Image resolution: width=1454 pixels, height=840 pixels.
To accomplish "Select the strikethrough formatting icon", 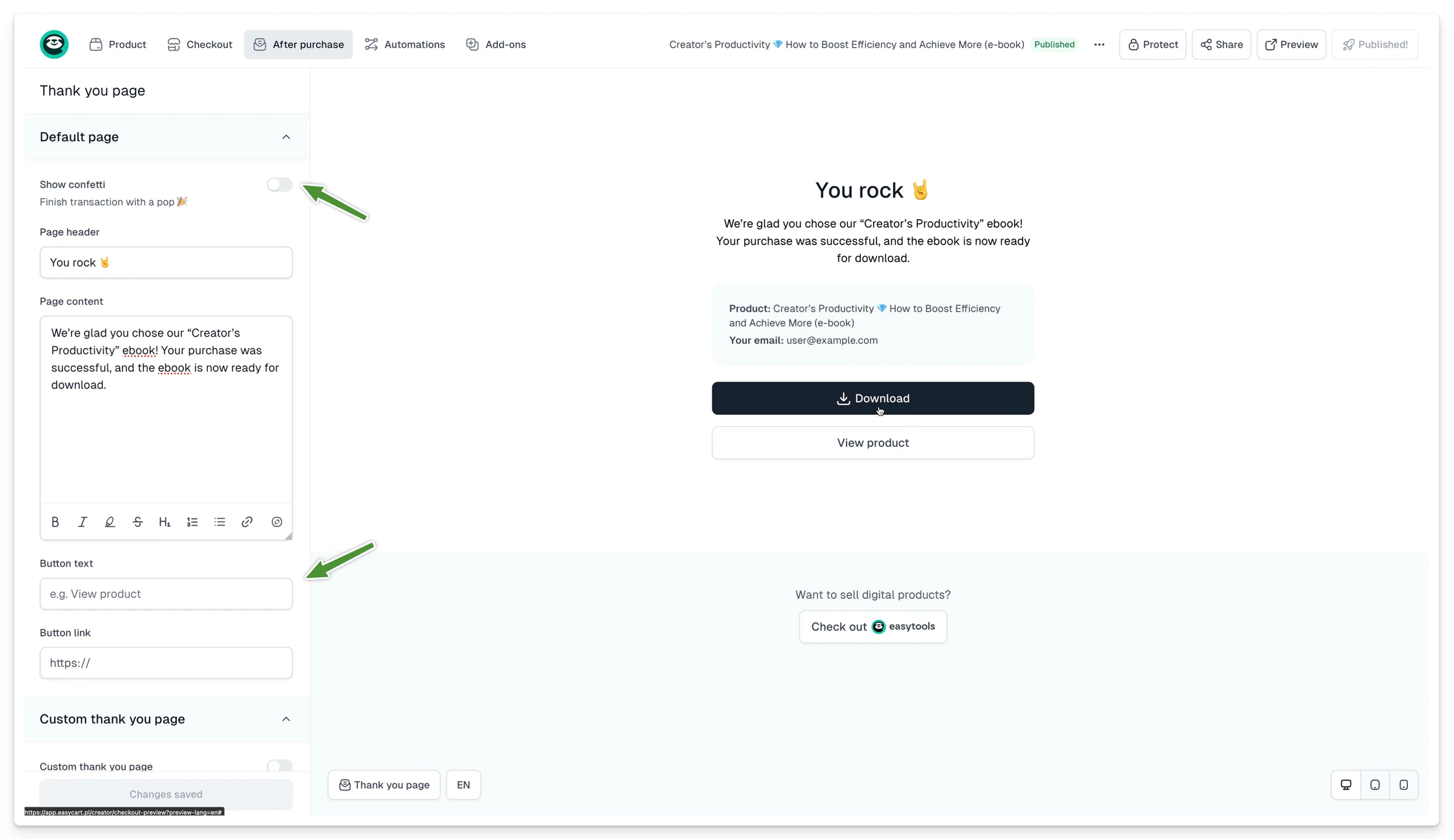I will click(x=138, y=522).
